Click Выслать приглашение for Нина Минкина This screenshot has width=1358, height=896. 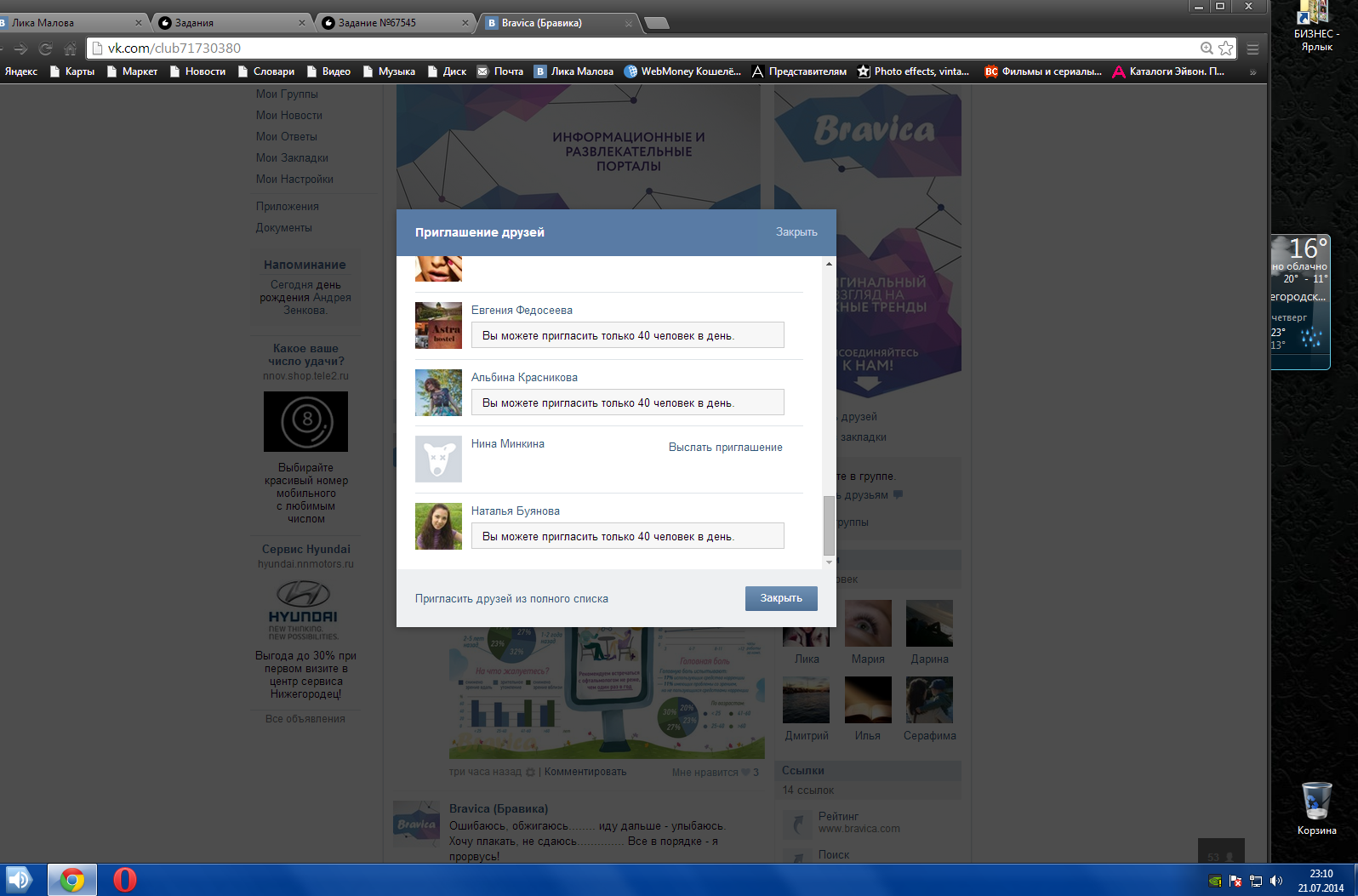tap(725, 448)
